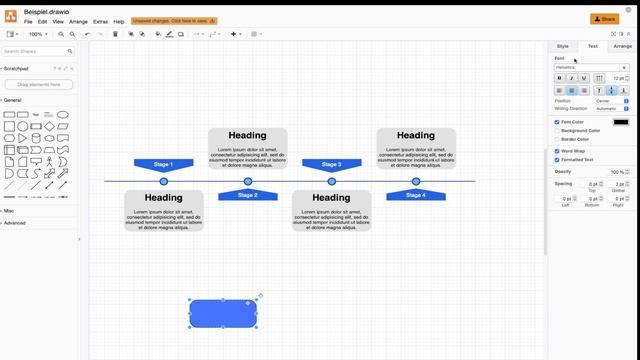640x360 pixels.
Task: Set vertical alignment to middle
Action: coord(611,90)
